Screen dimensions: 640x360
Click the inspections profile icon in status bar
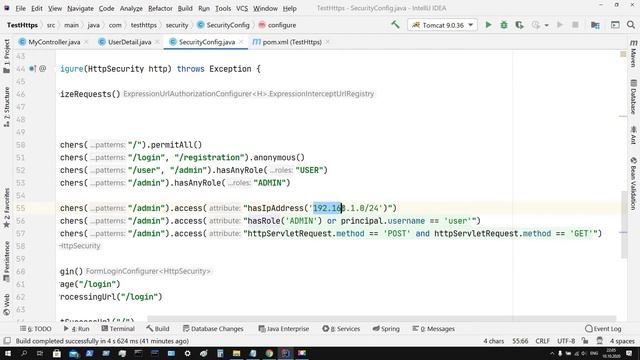point(600,341)
